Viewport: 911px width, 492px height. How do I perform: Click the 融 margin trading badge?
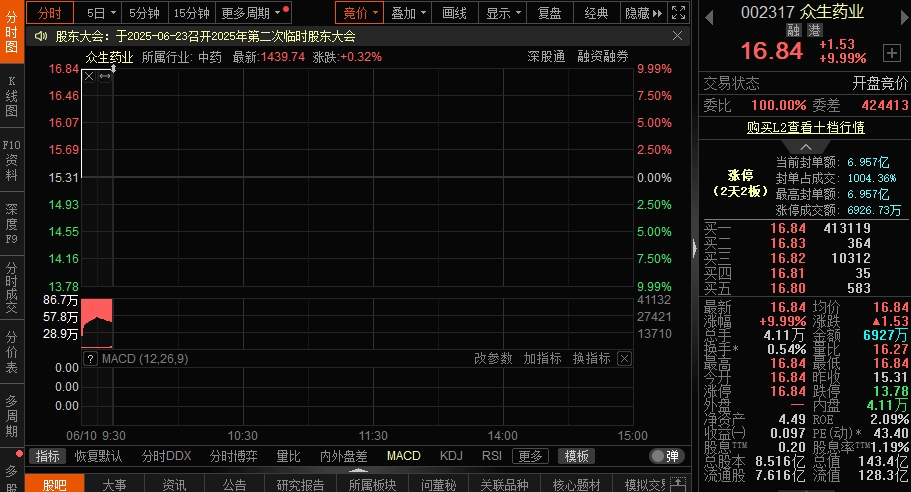click(x=794, y=30)
